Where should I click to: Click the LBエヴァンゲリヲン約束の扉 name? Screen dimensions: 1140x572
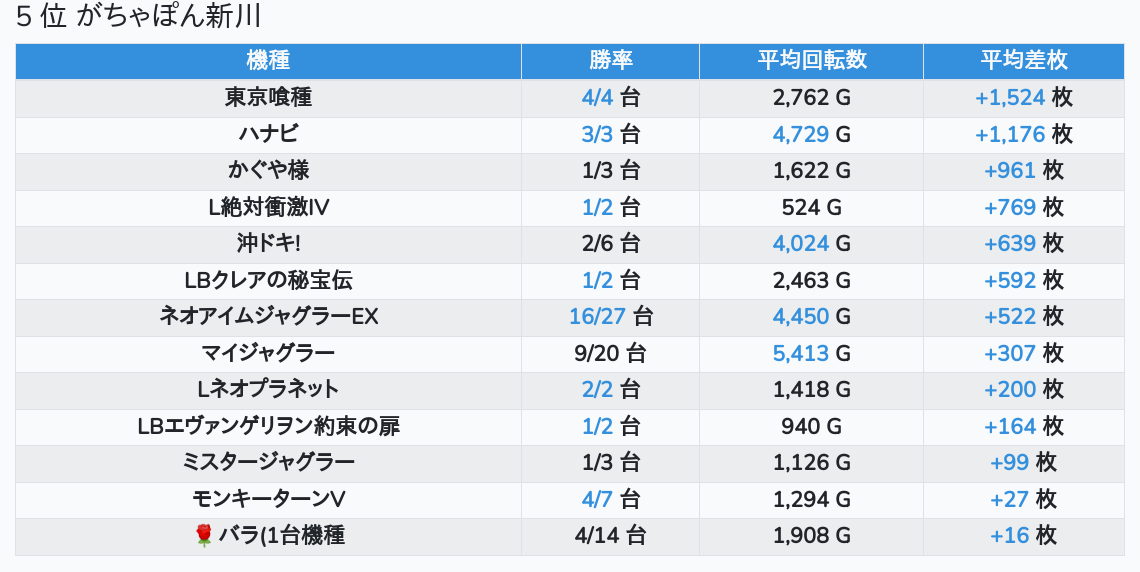(x=268, y=427)
